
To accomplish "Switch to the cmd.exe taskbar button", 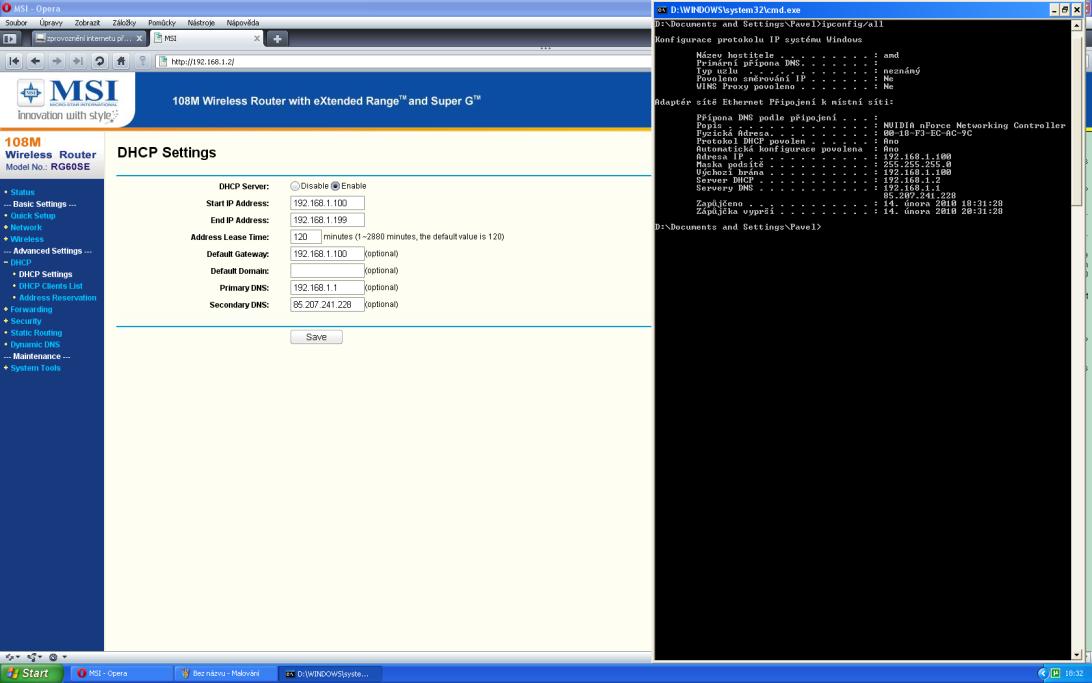I will point(330,673).
